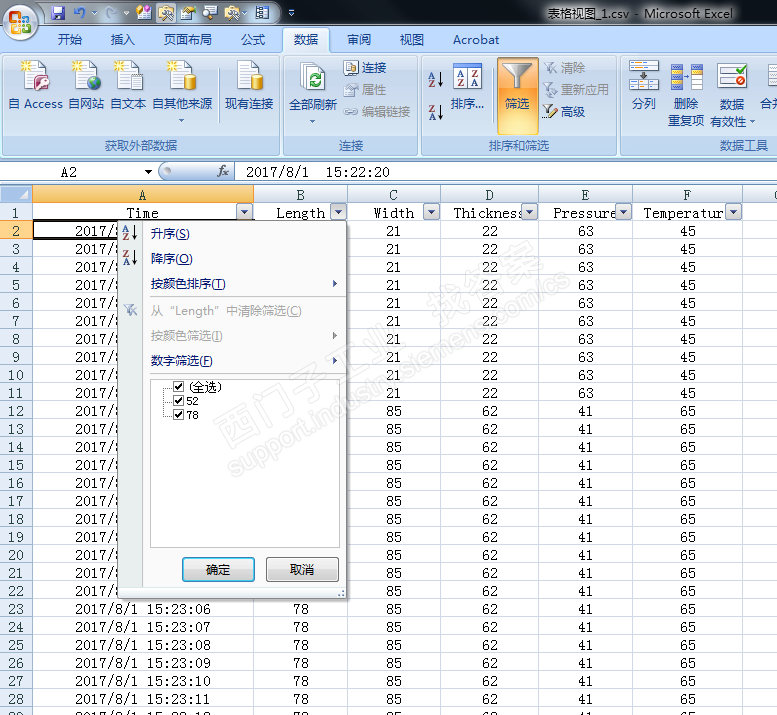Toggle the Filter (筛选) funnel button
This screenshot has height=715, width=777.
[x=517, y=95]
